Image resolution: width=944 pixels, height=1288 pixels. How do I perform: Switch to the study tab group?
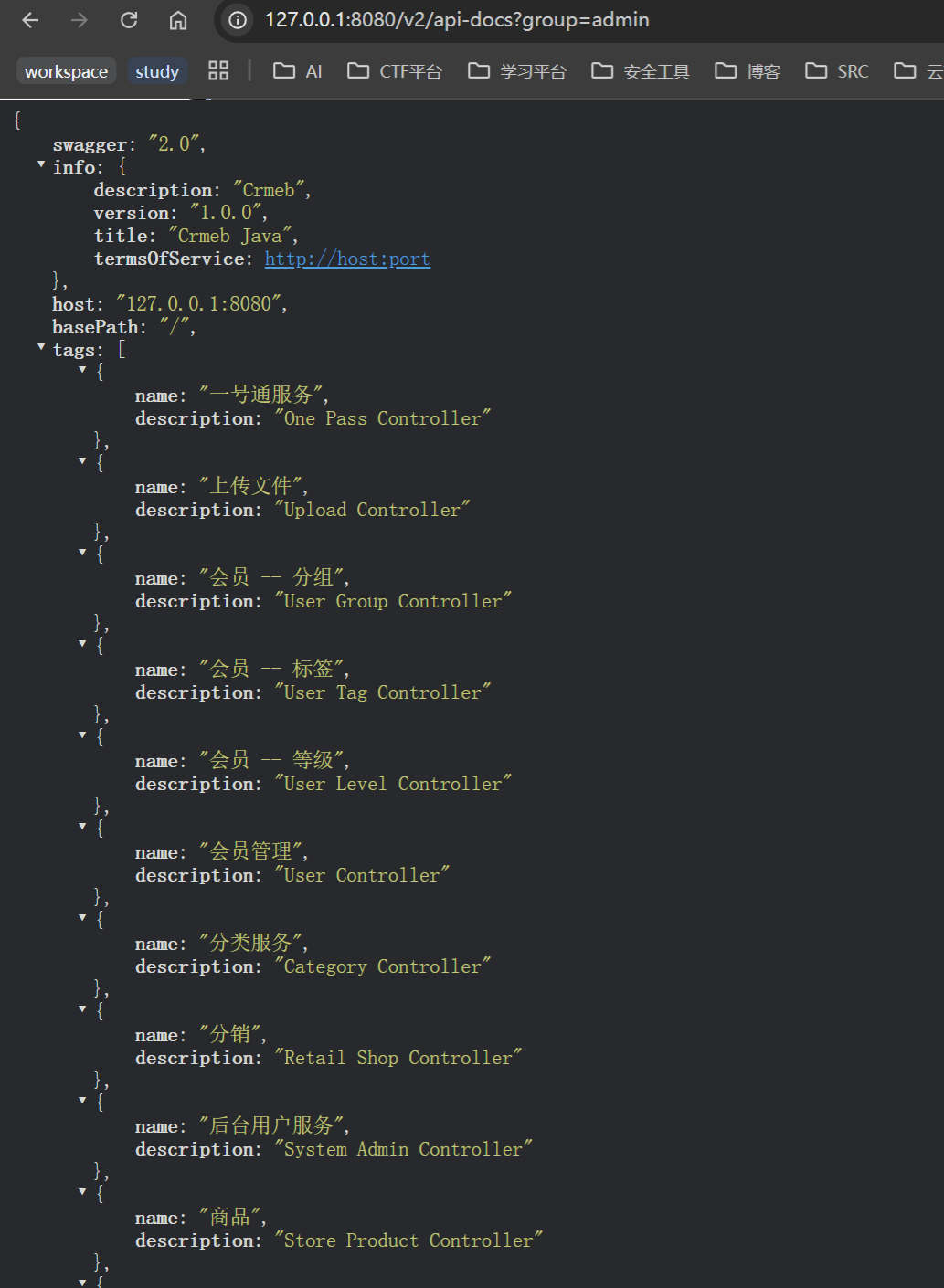(157, 71)
